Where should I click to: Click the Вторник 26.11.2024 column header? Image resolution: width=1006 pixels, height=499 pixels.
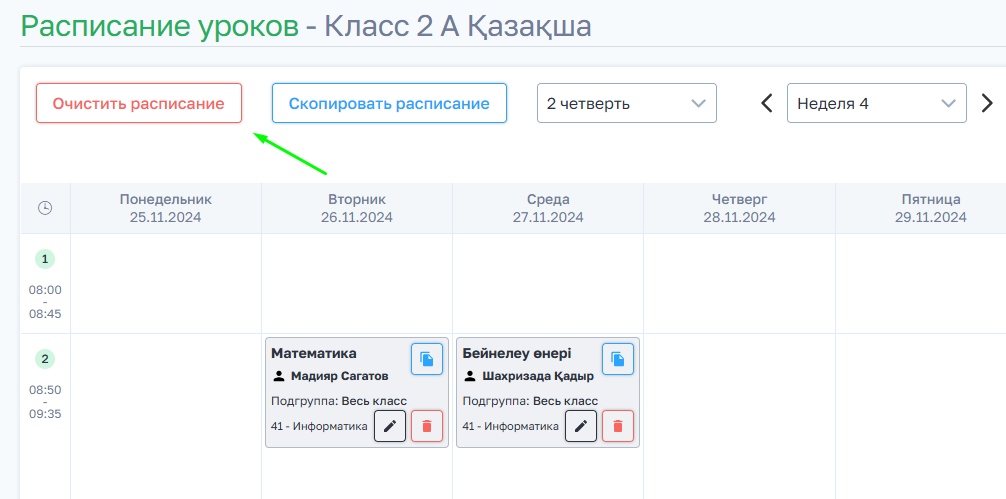click(x=357, y=208)
